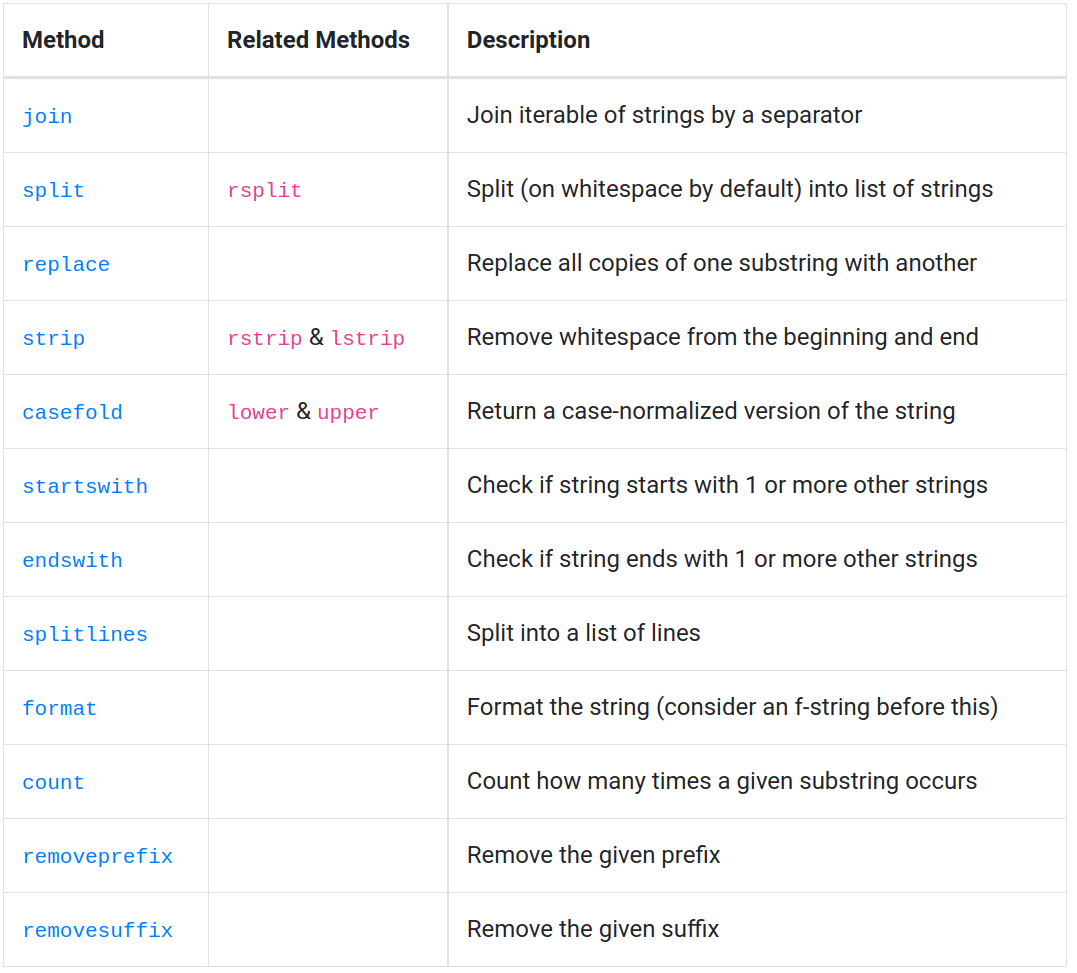
Task: Visit the removesuffix method link
Action: (x=97, y=930)
